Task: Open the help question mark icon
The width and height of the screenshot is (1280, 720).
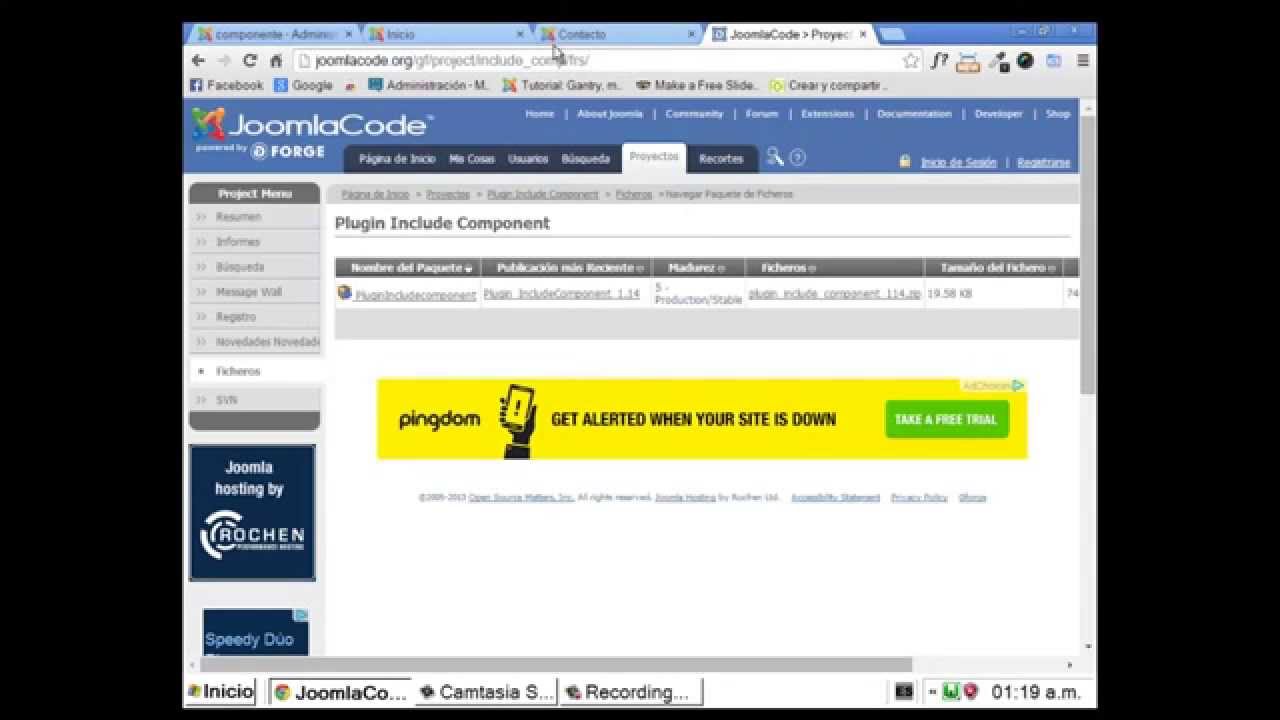Action: [x=797, y=158]
